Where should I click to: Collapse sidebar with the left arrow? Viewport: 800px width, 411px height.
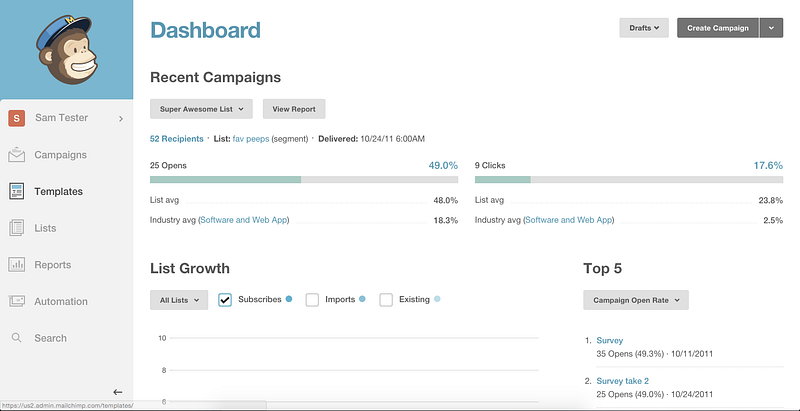click(117, 392)
